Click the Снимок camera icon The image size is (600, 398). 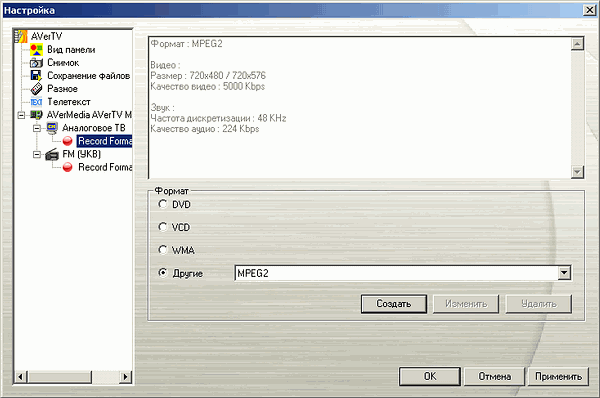pos(36,63)
